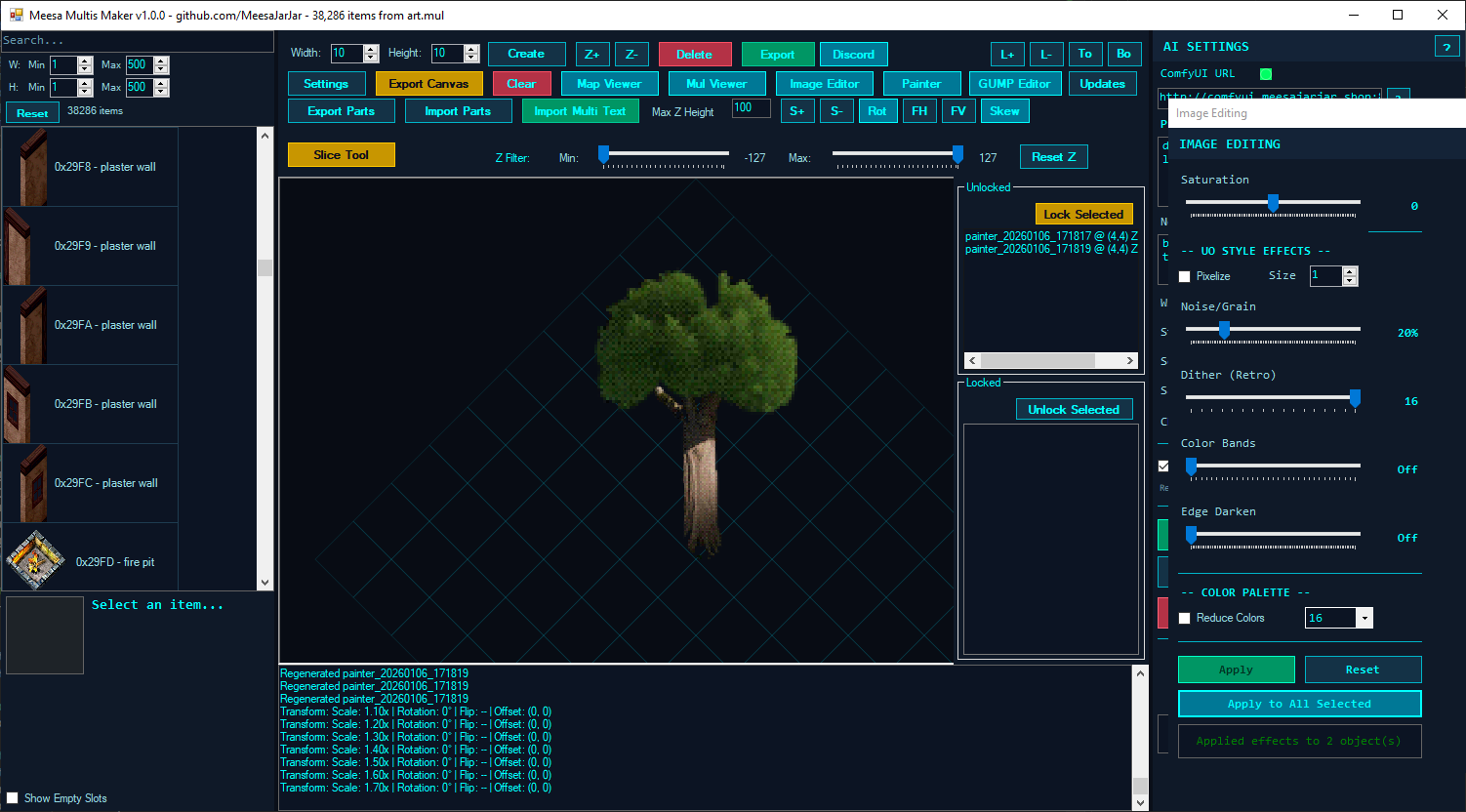Increase the Pixelize Size stepper
The image size is (1466, 812).
coord(1350,271)
